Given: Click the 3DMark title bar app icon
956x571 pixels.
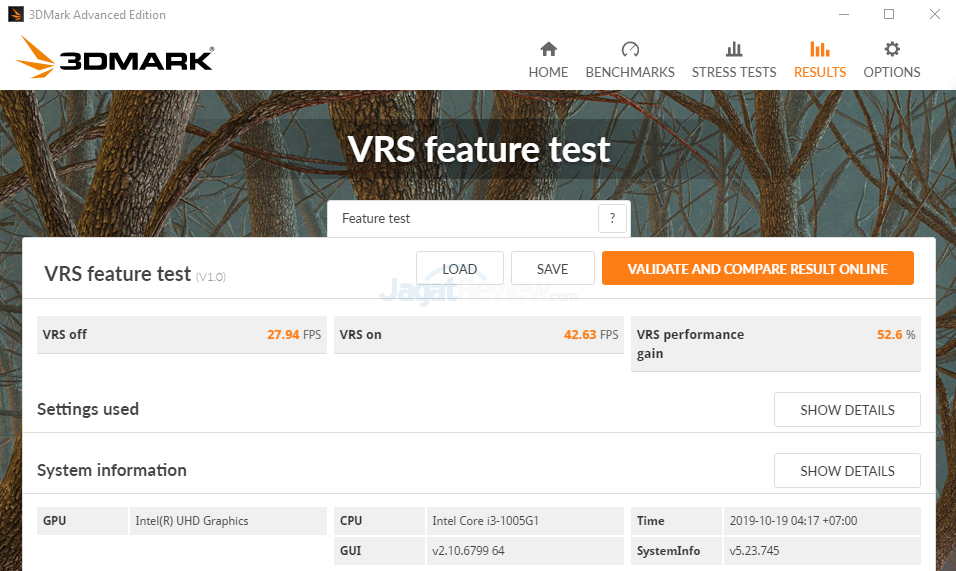Looking at the screenshot, I should pos(16,15).
